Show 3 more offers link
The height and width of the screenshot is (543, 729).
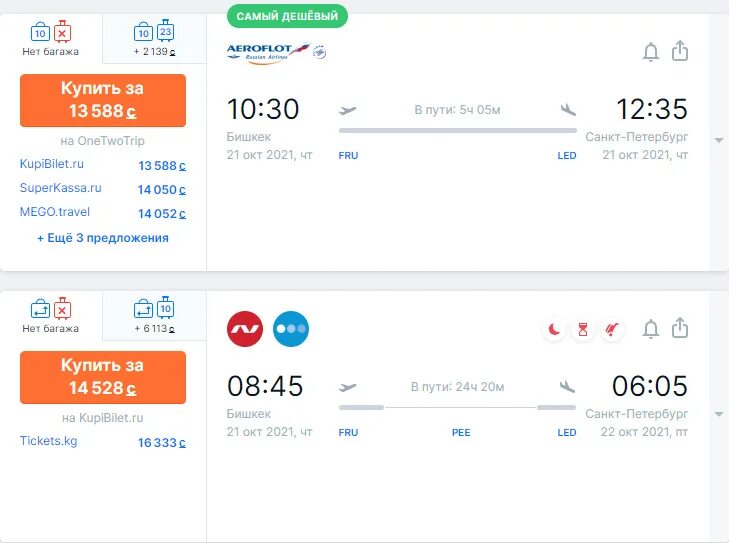pyautogui.click(x=103, y=238)
